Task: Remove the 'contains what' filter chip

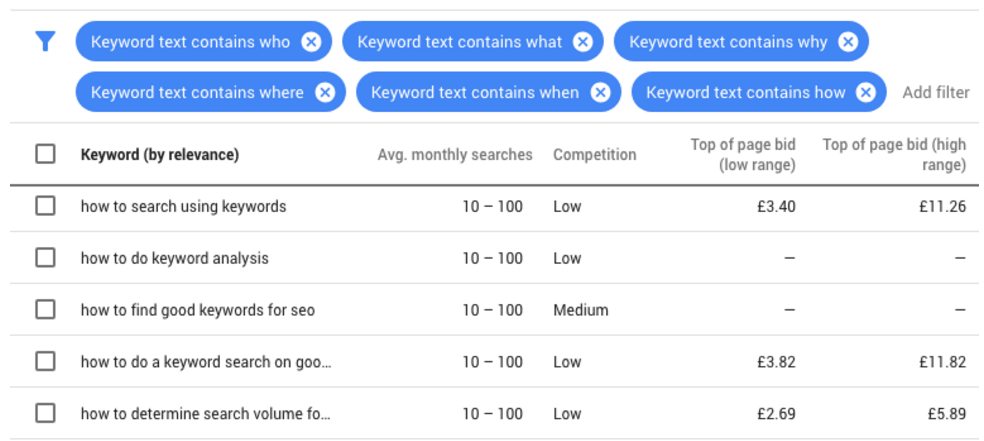Action: point(583,42)
